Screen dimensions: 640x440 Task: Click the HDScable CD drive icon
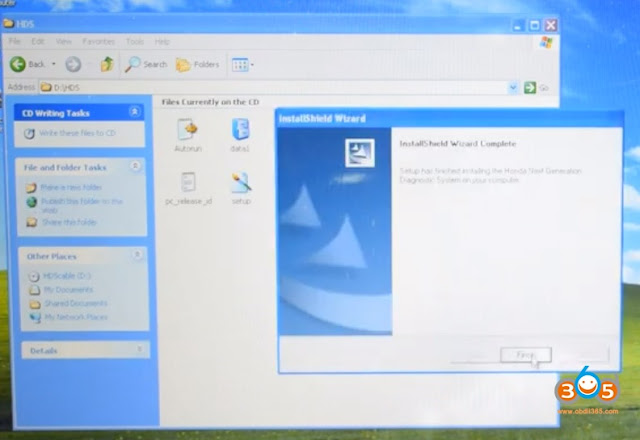click(34, 276)
